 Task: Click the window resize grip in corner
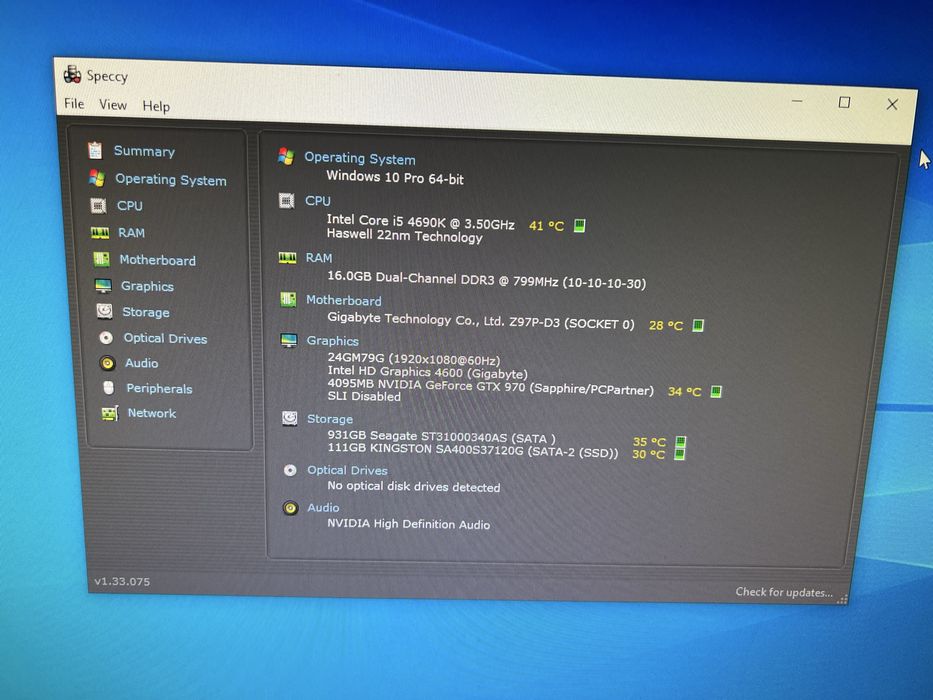tap(842, 599)
